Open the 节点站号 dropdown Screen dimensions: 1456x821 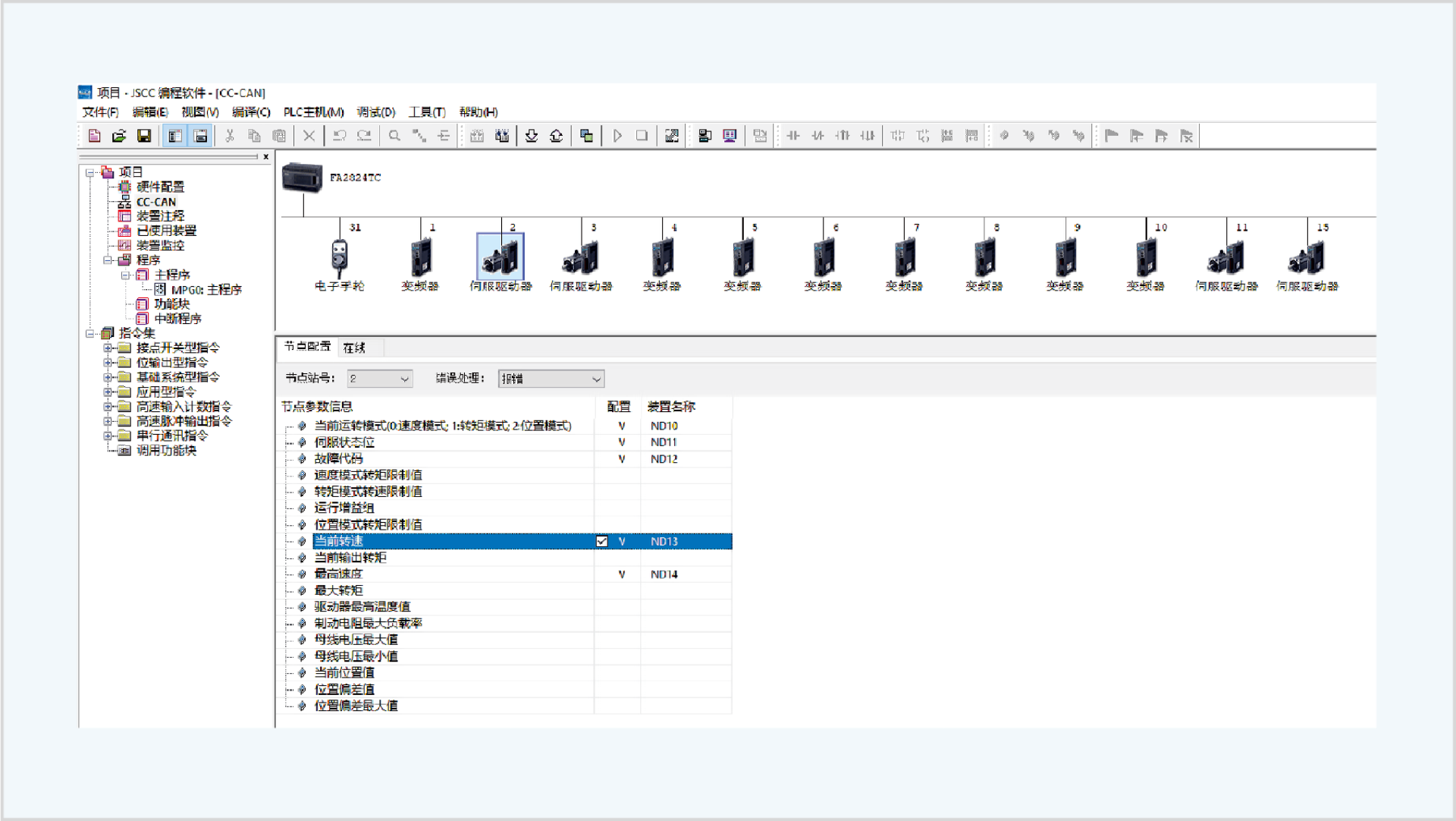(x=404, y=378)
